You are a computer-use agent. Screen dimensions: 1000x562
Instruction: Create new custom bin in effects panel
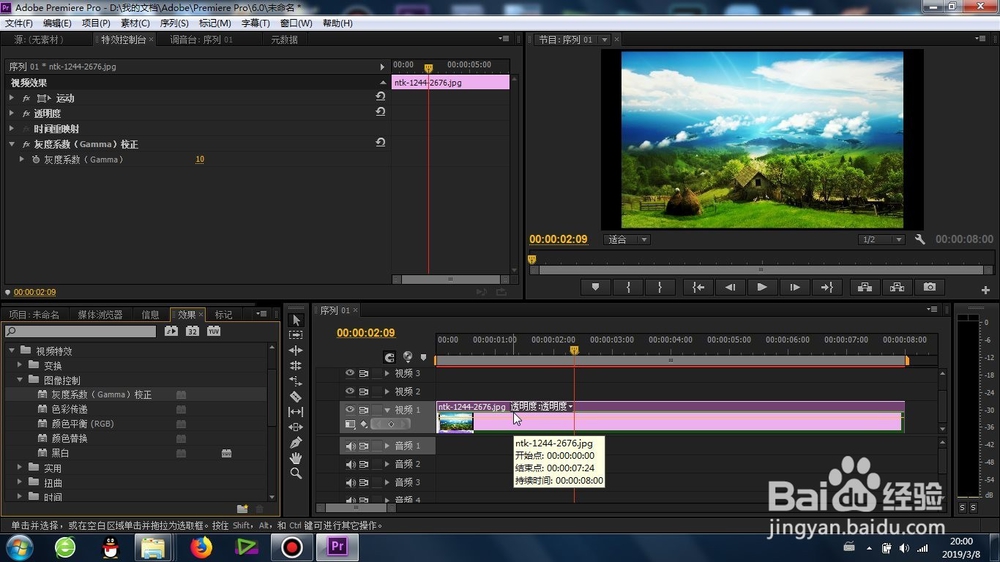pos(242,508)
